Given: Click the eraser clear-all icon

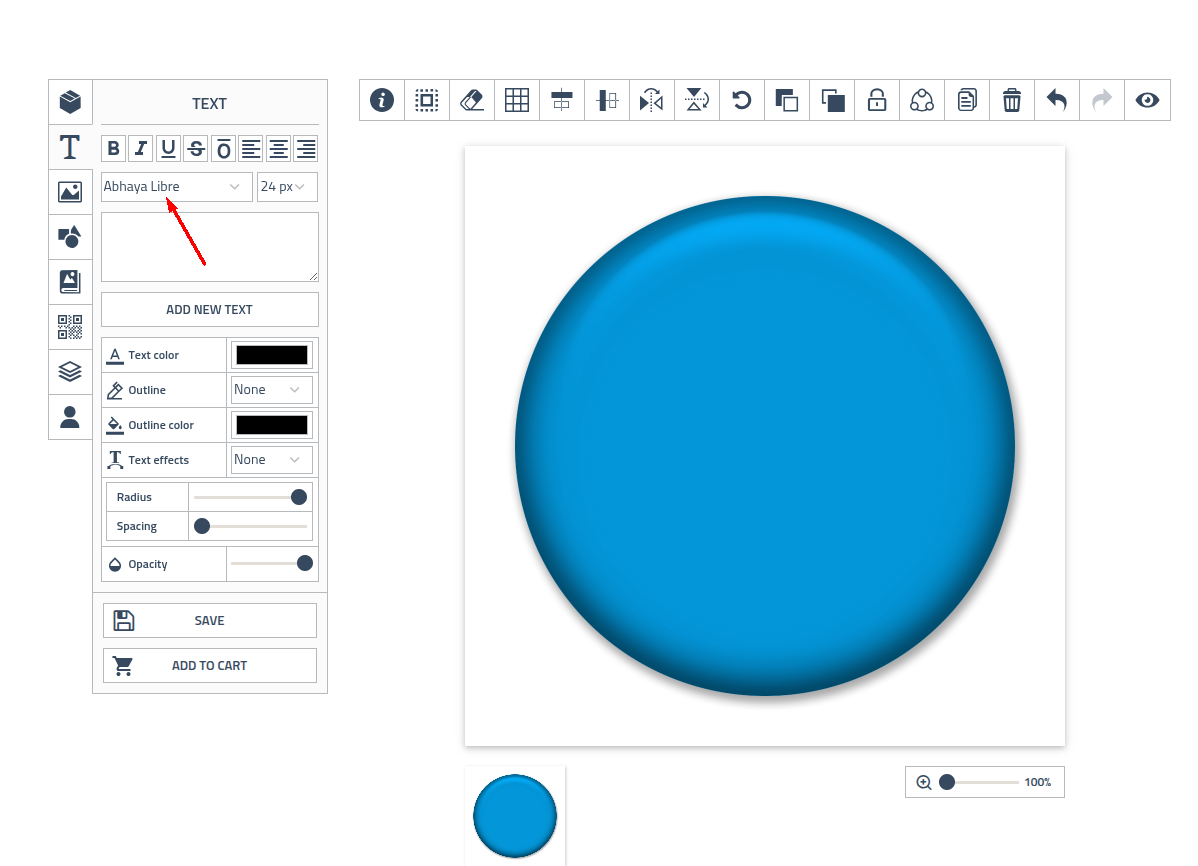Looking at the screenshot, I should (x=472, y=100).
